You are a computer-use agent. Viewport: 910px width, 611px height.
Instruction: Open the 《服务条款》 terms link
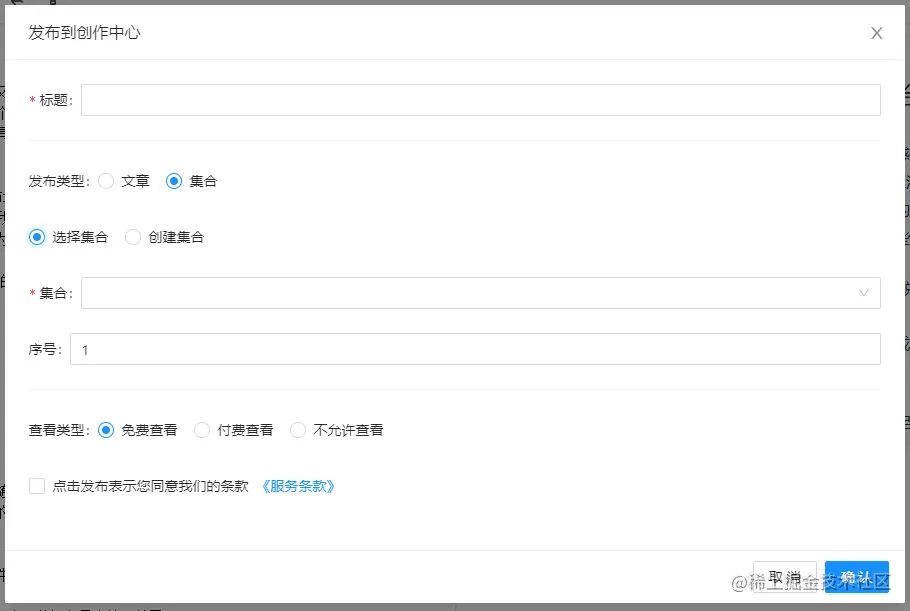tap(297, 485)
